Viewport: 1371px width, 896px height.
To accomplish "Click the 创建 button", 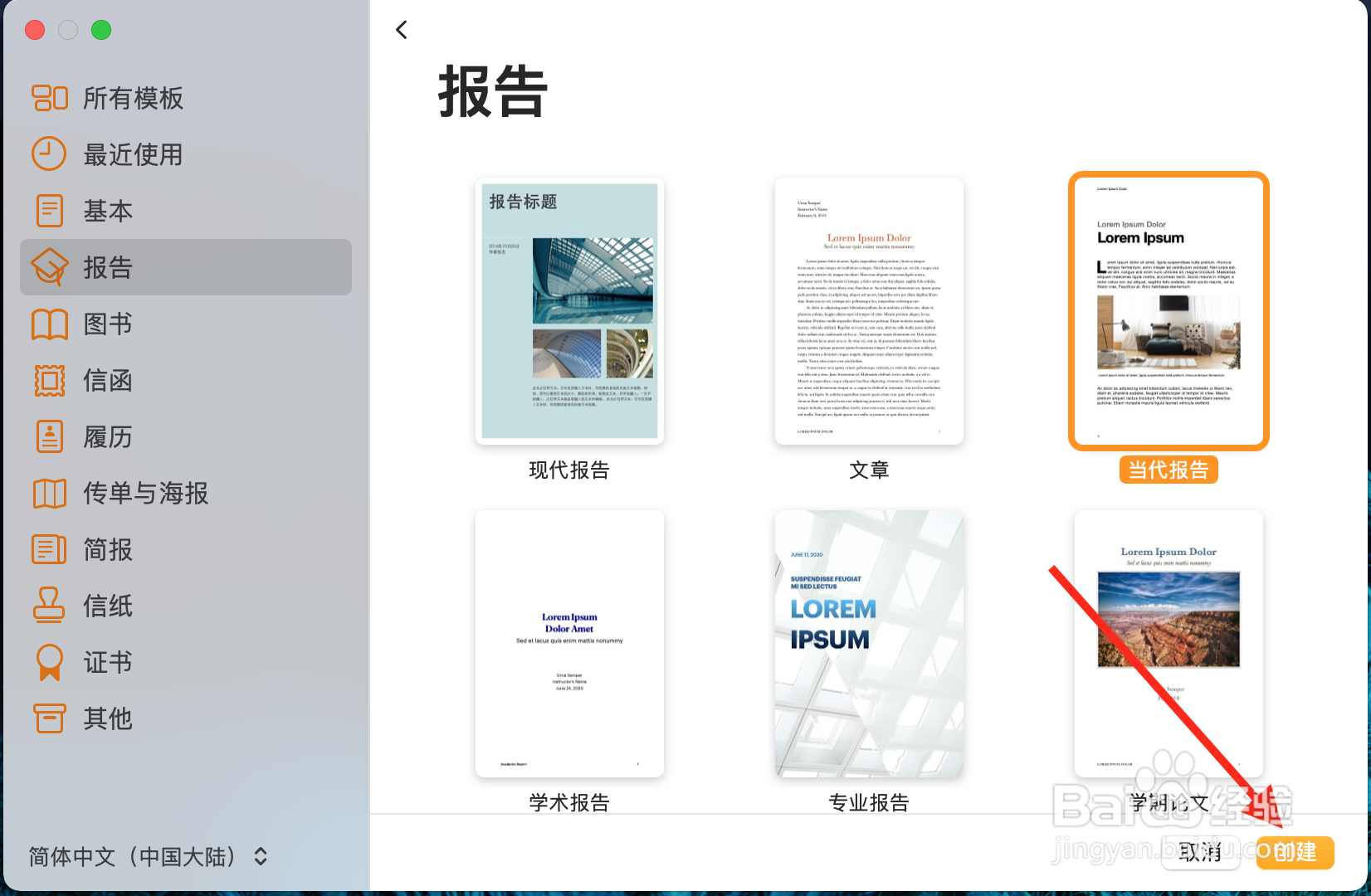I will [x=1295, y=853].
